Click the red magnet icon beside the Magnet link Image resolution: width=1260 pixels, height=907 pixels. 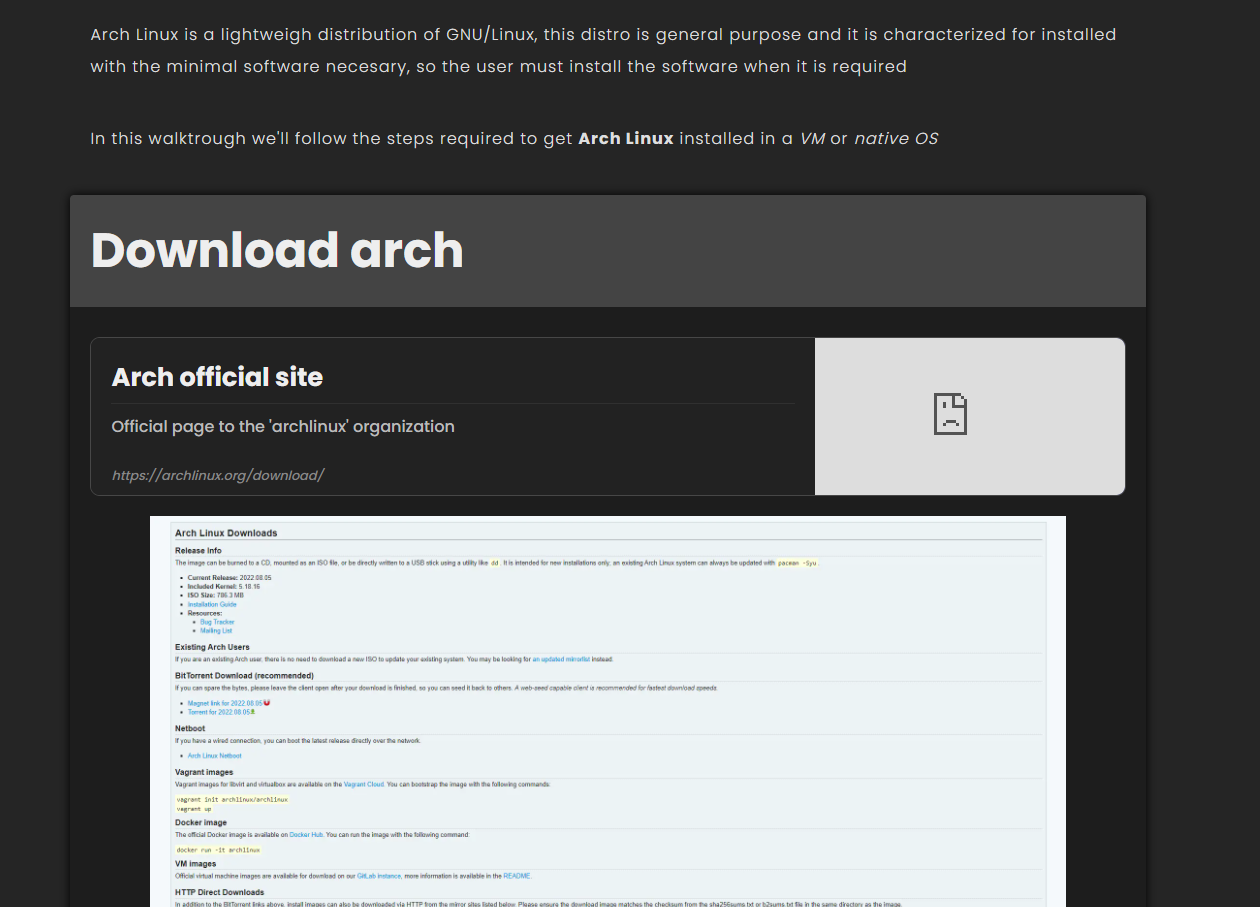click(267, 703)
